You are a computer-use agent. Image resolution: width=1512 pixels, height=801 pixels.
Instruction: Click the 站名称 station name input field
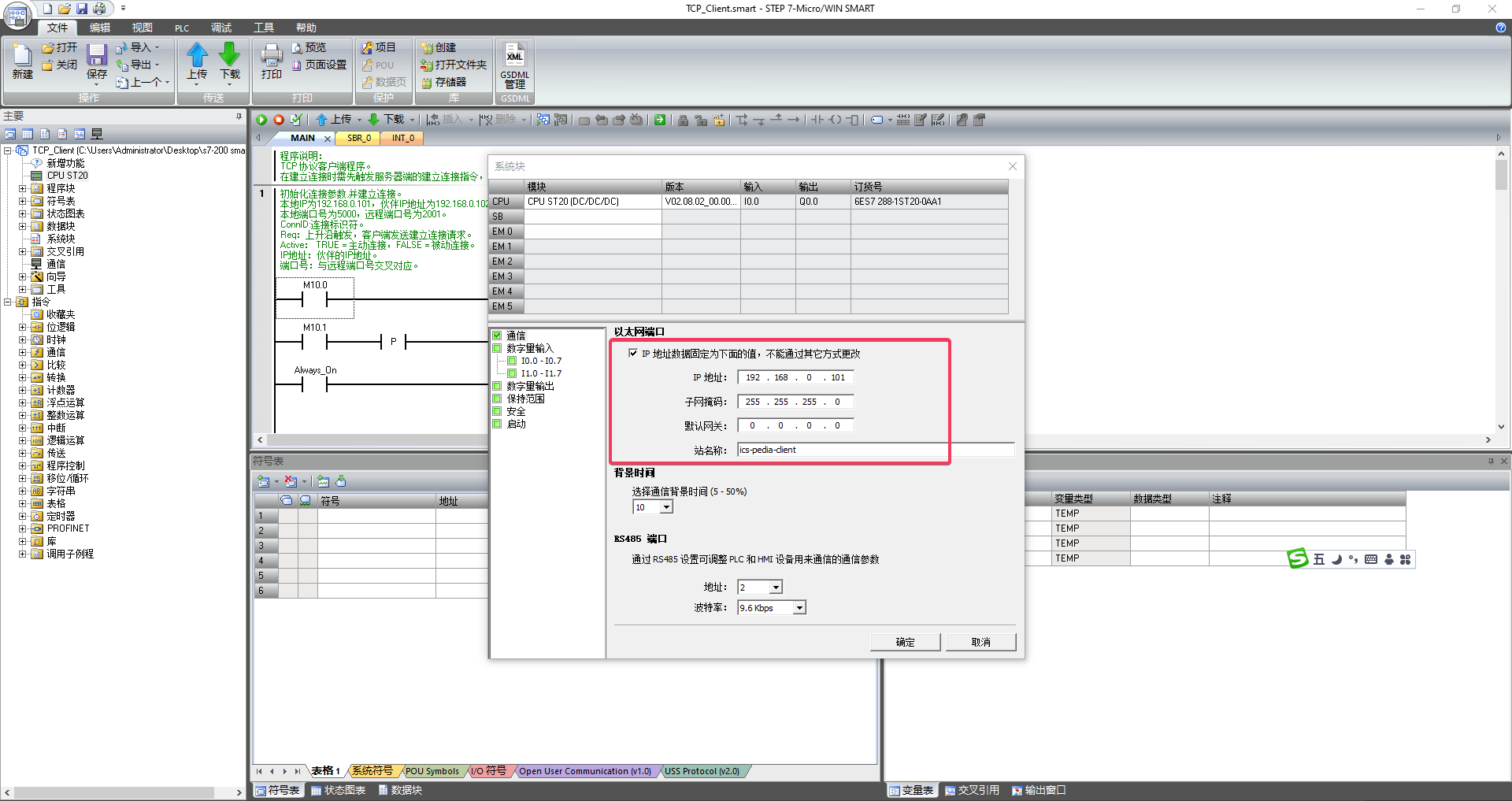(x=876, y=450)
